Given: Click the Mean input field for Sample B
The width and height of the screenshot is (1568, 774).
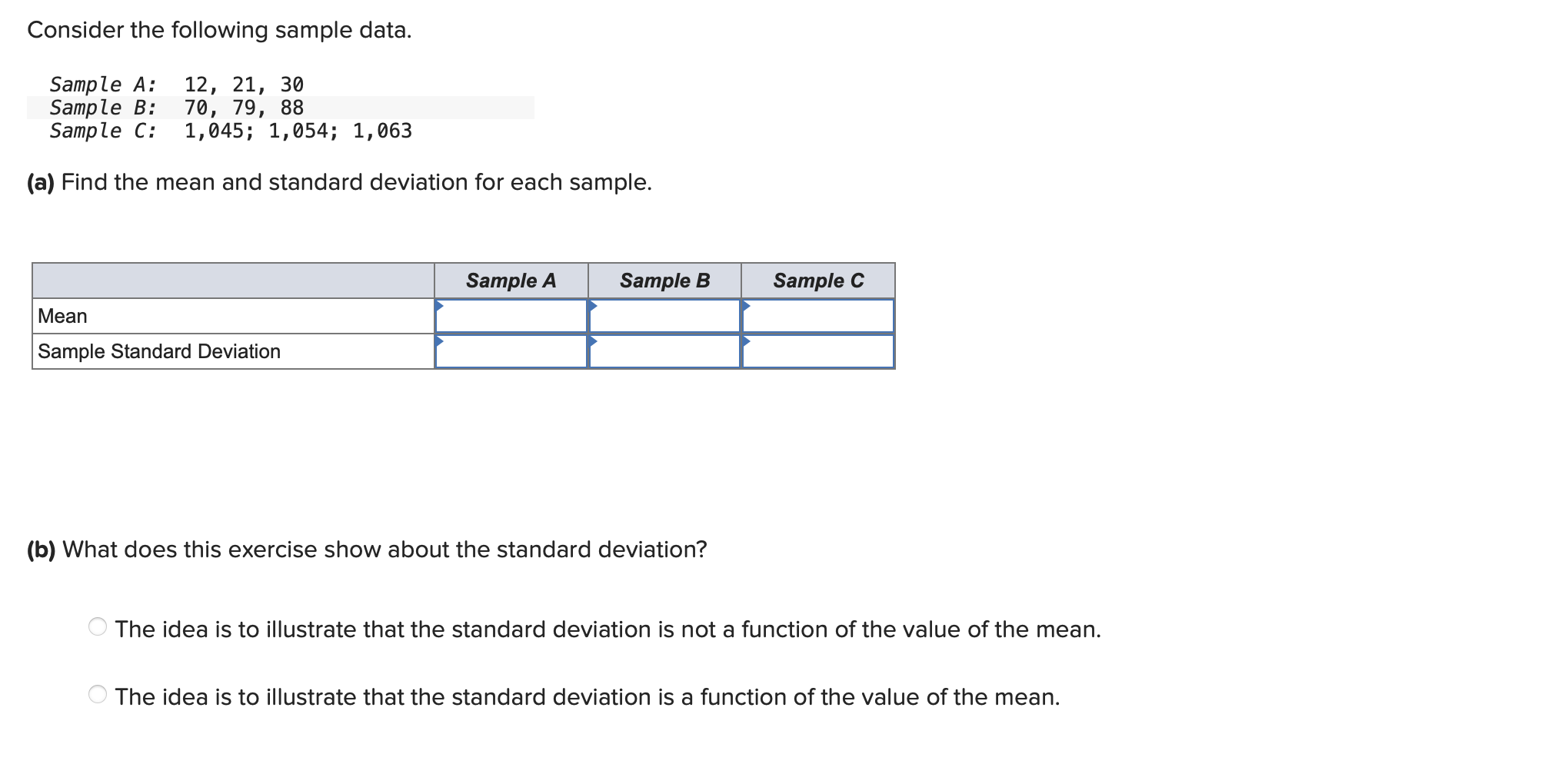Looking at the screenshot, I should pos(664,315).
